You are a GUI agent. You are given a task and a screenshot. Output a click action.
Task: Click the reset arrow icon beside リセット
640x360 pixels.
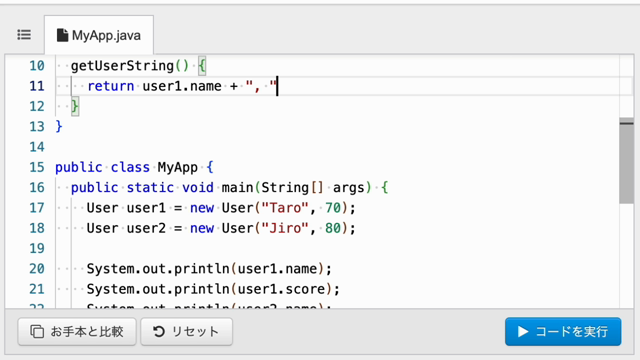[x=159, y=331]
